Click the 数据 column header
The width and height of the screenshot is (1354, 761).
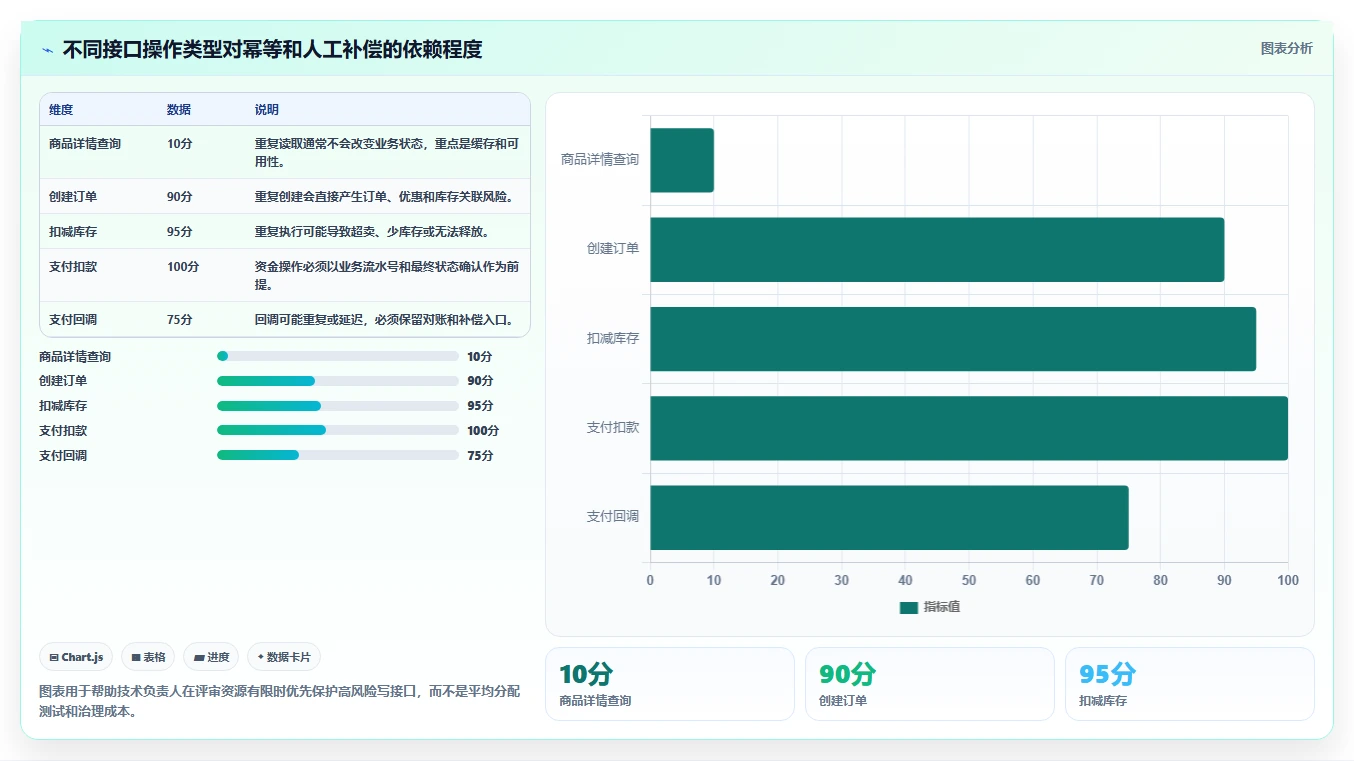(179, 109)
